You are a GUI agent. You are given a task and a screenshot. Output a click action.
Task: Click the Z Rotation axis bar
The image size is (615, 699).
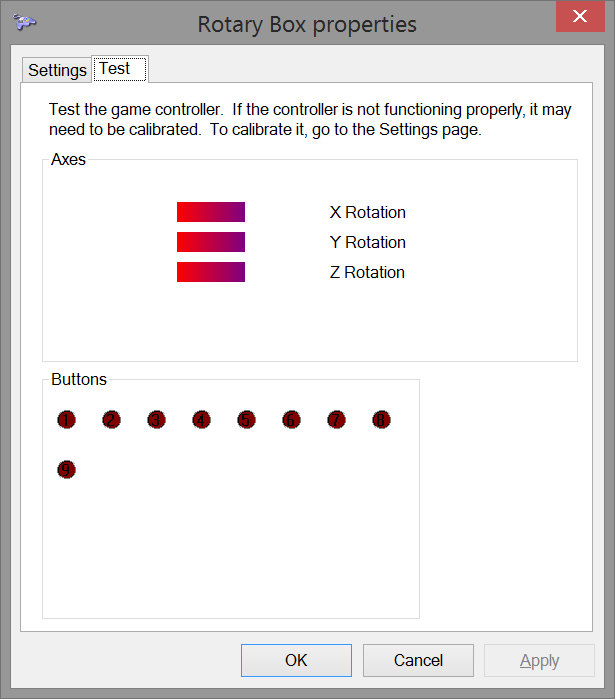(211, 272)
